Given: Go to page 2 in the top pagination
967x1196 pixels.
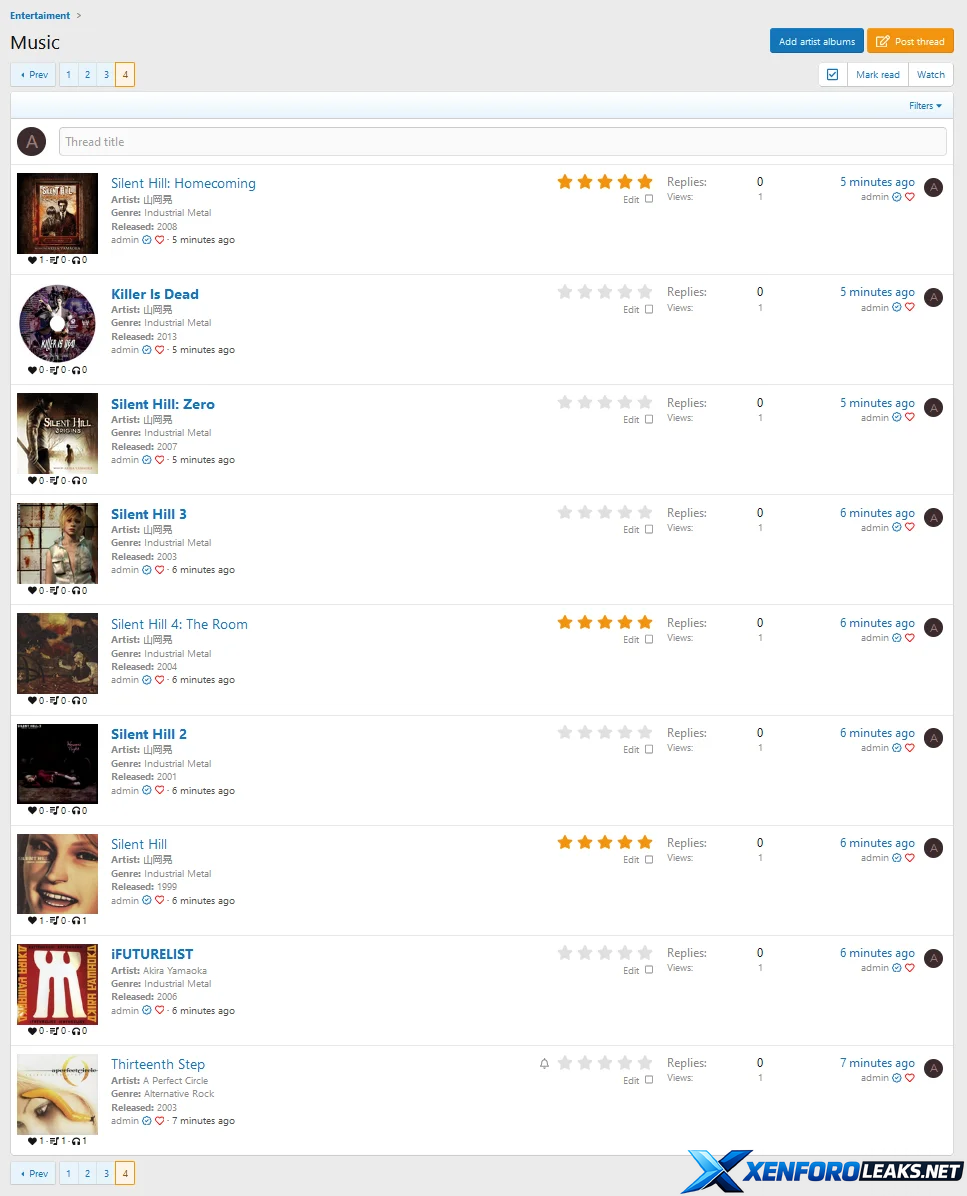Looking at the screenshot, I should [88, 75].
